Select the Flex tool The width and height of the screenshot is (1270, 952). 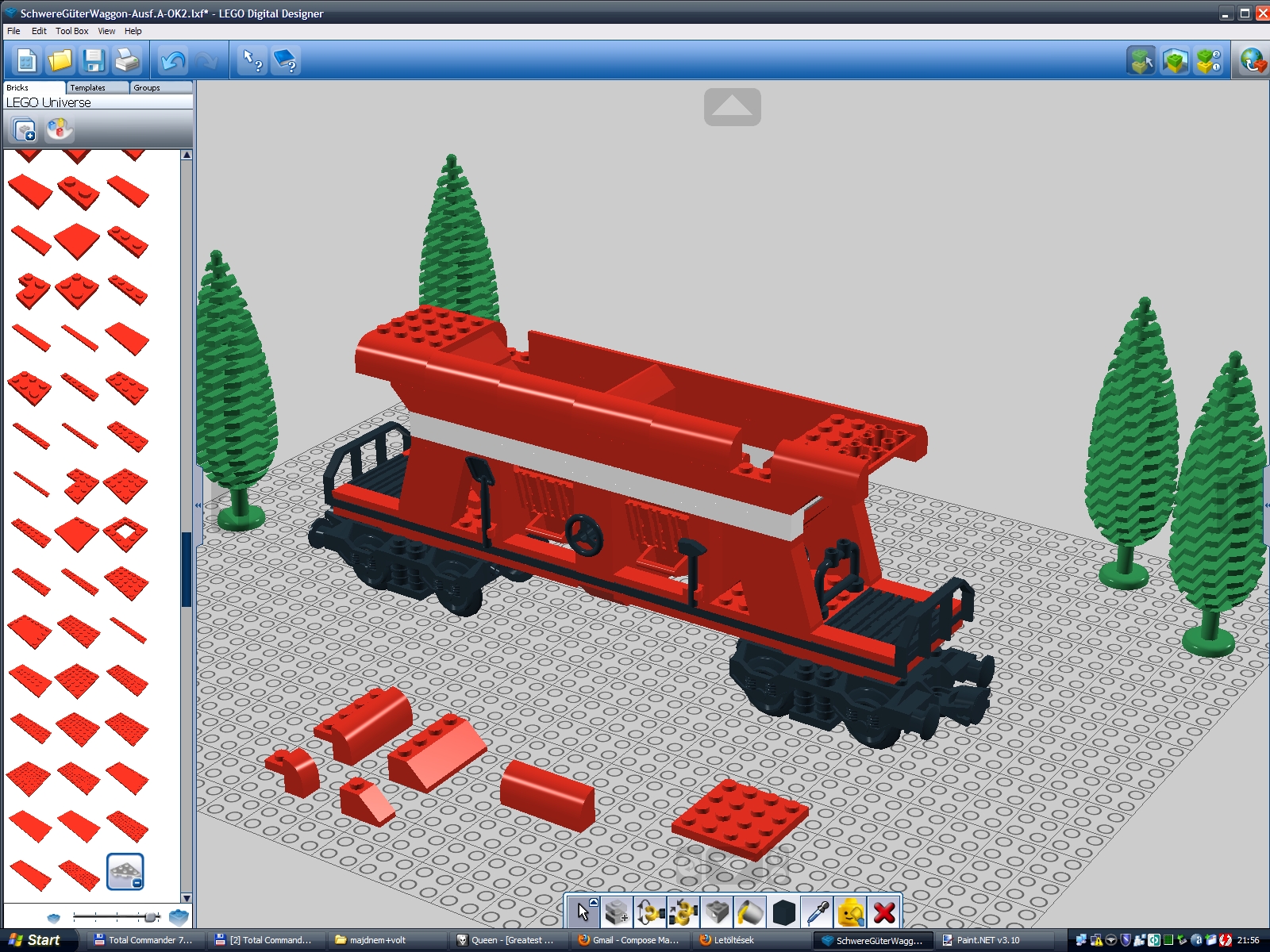click(717, 912)
